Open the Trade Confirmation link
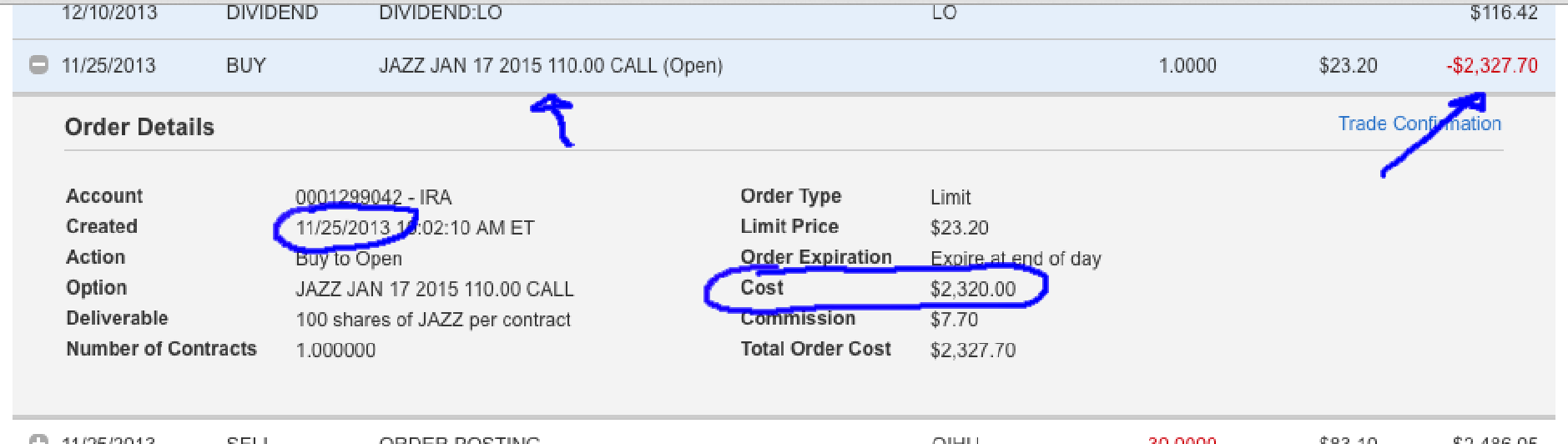This screenshot has width=1568, height=444. click(x=1419, y=124)
